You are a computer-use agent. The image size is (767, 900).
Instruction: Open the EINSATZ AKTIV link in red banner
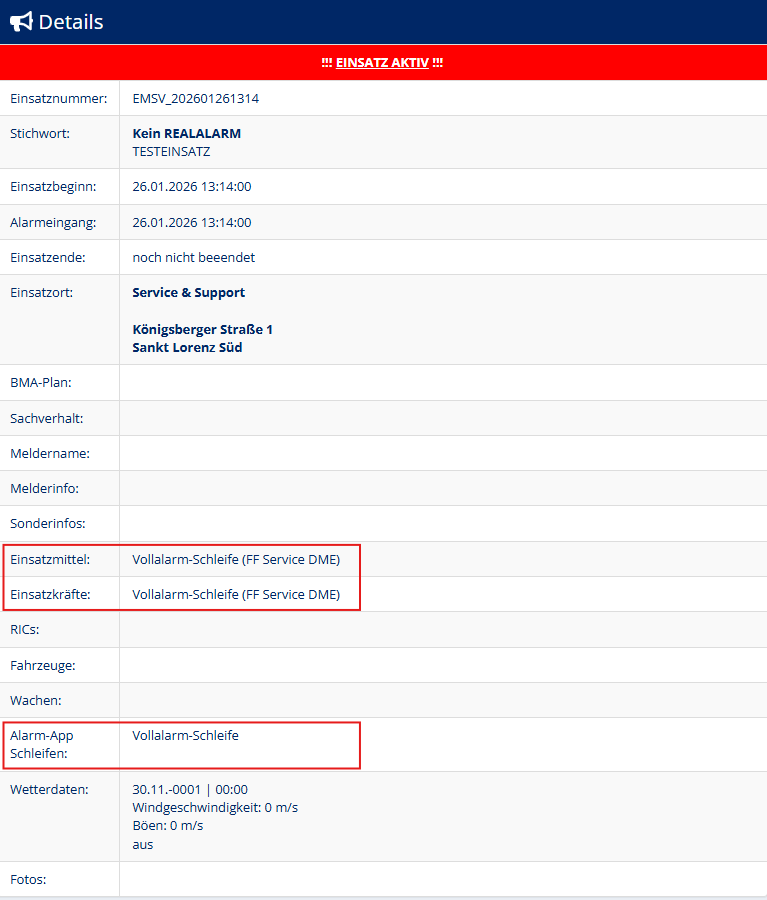(x=382, y=62)
